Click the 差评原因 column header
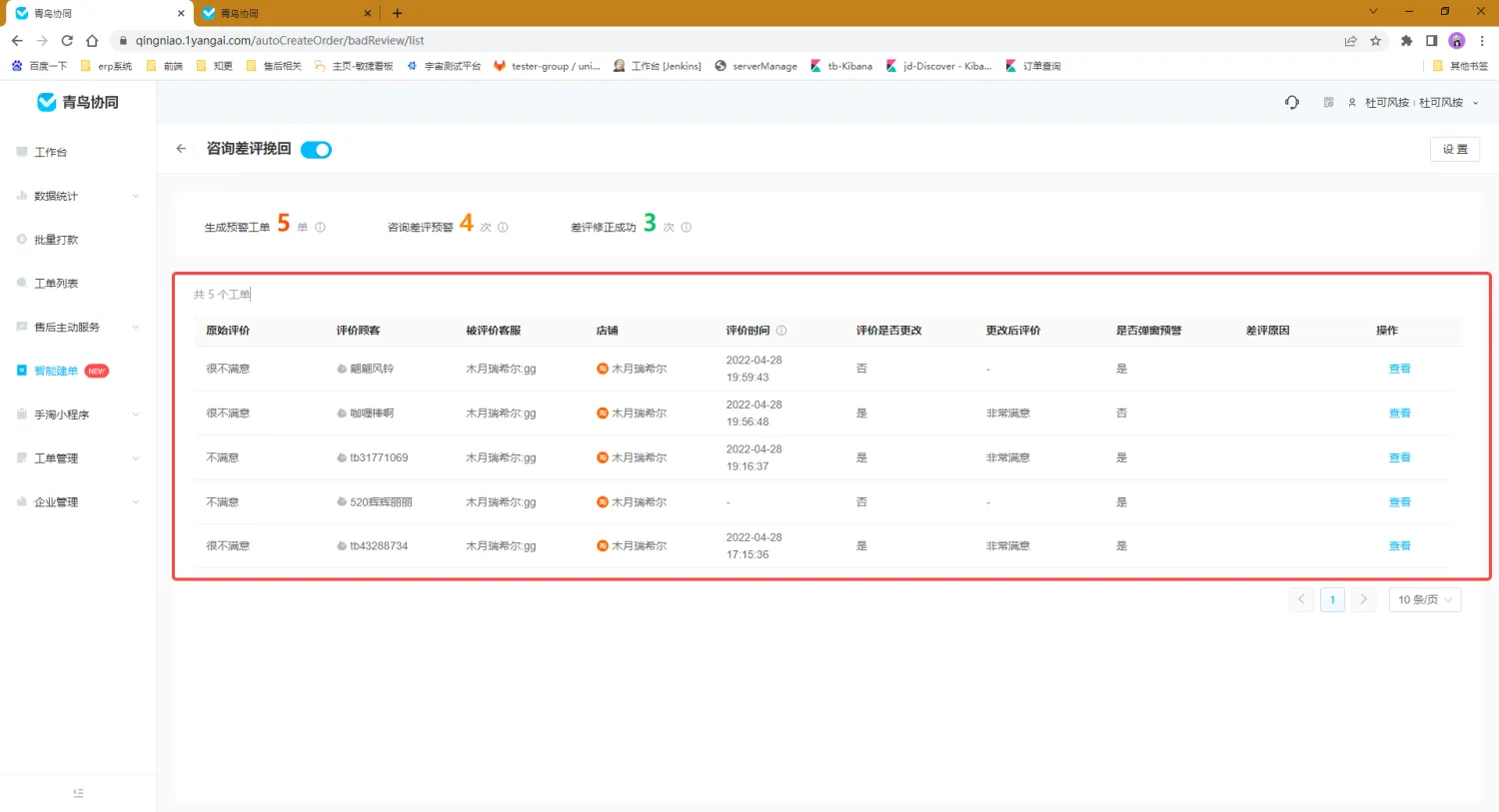This screenshot has width=1499, height=812. click(1267, 331)
